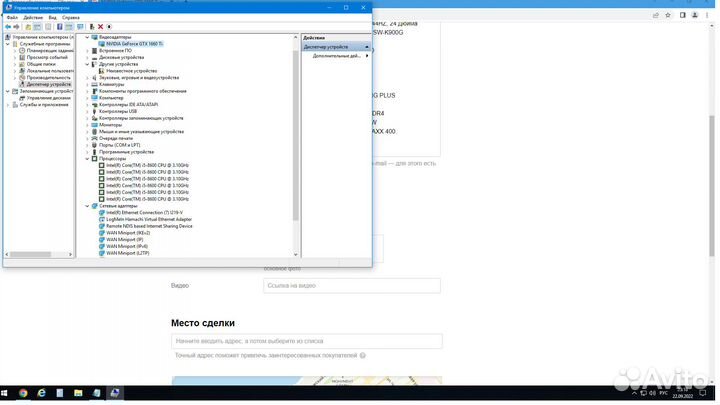Screen dimensions: 720x405
Task: Click the Back arrow in the toolbar
Action: pos(8,26)
